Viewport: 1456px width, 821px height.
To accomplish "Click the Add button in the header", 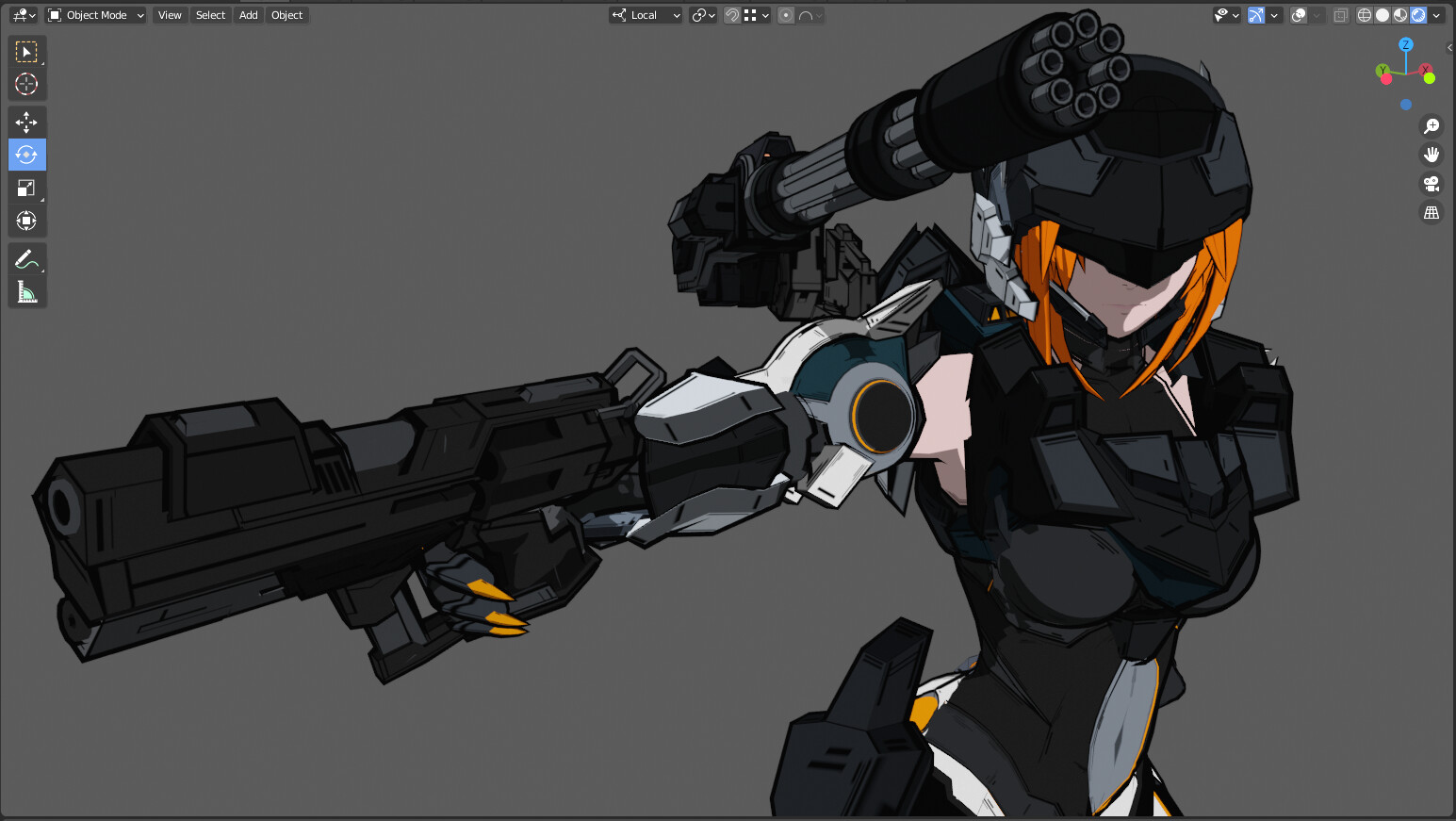I will 248,15.
